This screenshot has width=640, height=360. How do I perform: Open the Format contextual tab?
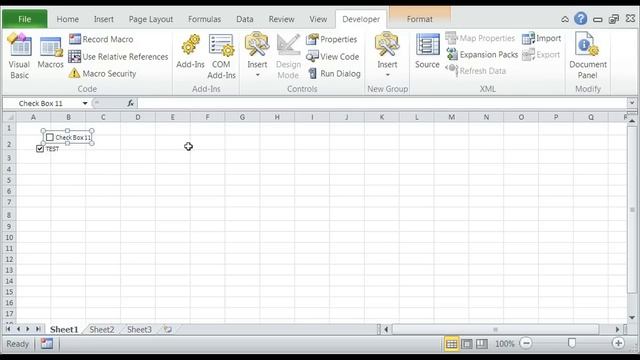click(420, 19)
